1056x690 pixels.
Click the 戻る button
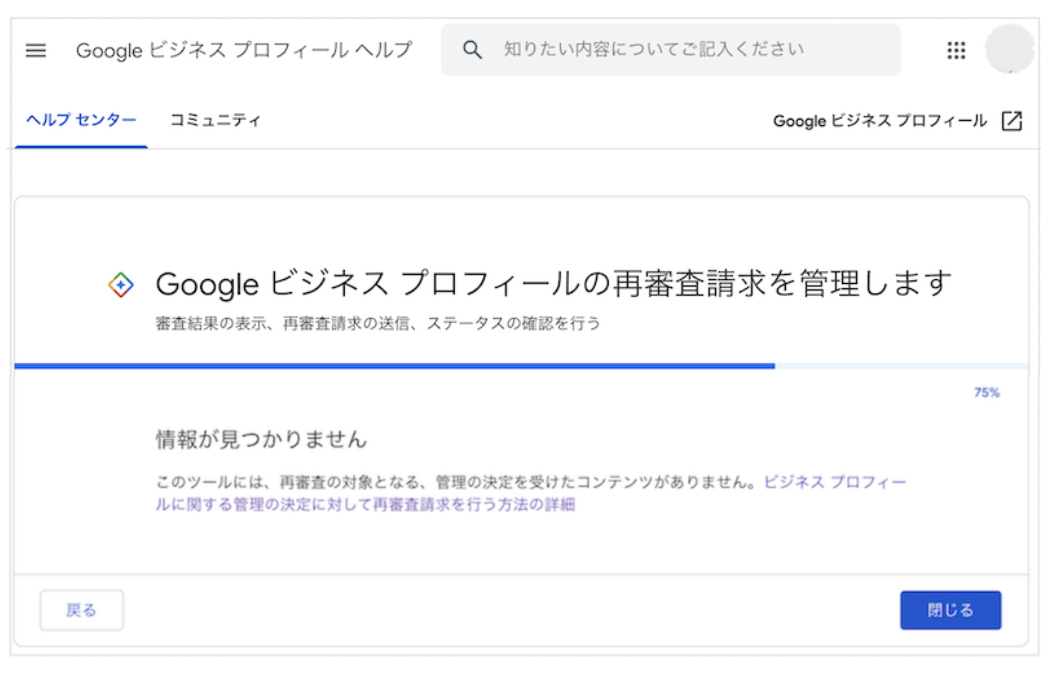point(81,610)
